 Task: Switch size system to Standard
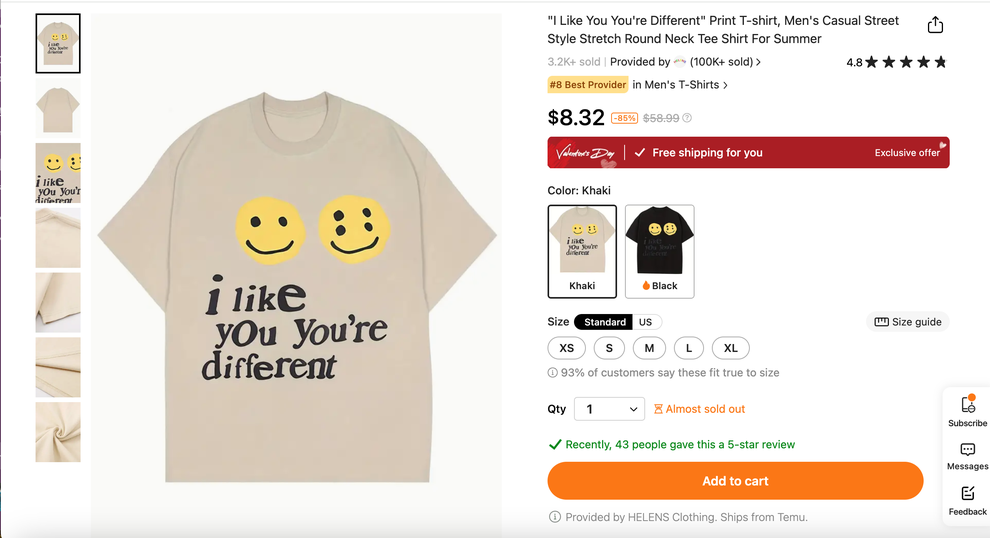click(604, 322)
